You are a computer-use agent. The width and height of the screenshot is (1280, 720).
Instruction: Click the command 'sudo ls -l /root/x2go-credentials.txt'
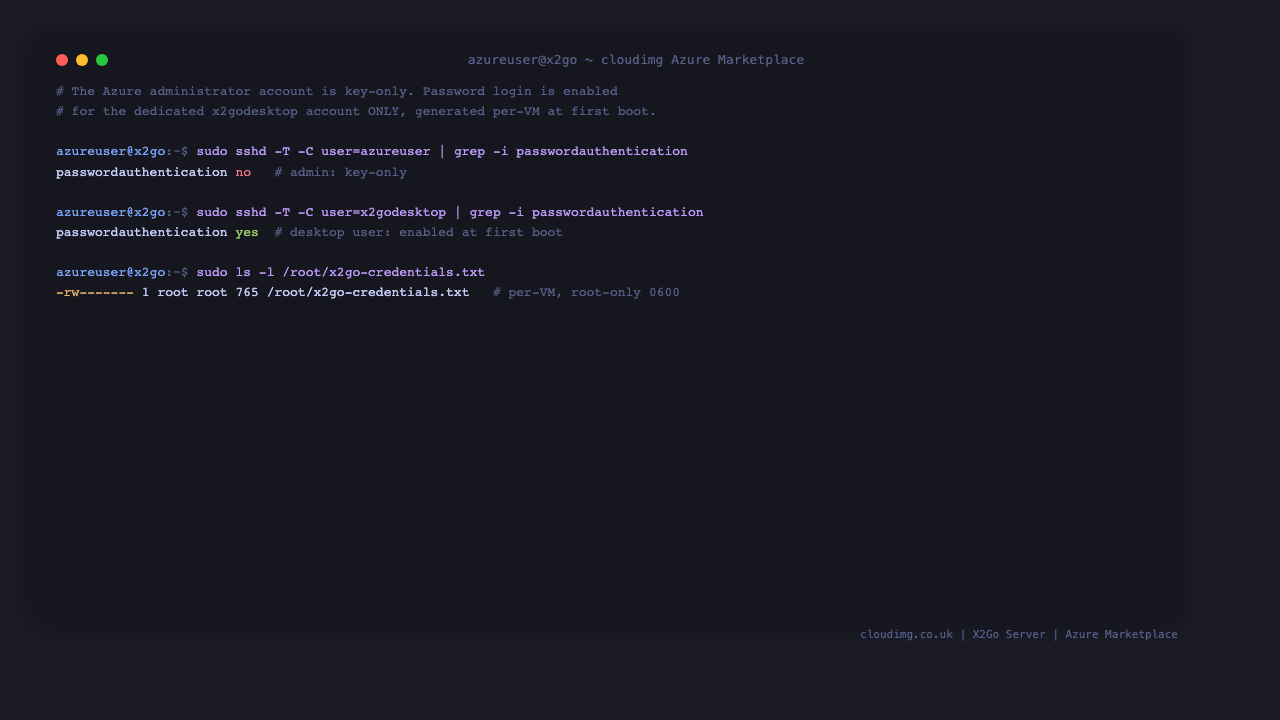click(x=341, y=272)
